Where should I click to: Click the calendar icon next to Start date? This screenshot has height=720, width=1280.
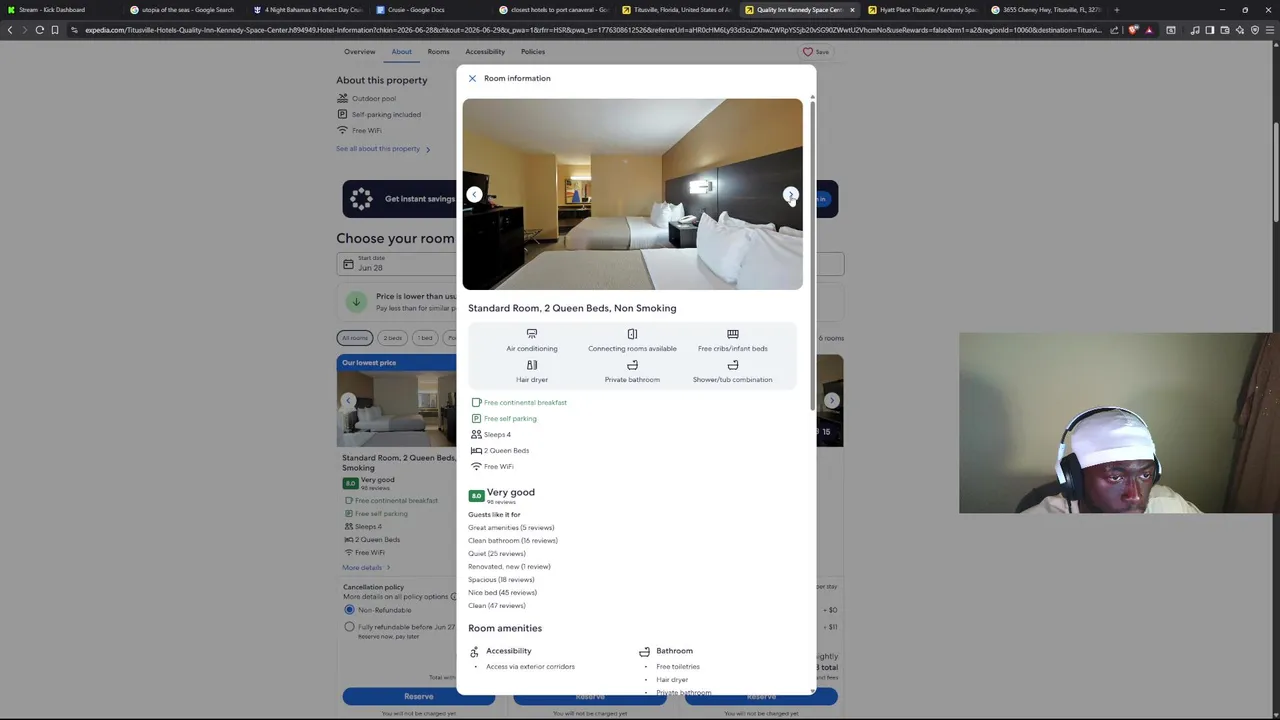click(348, 264)
